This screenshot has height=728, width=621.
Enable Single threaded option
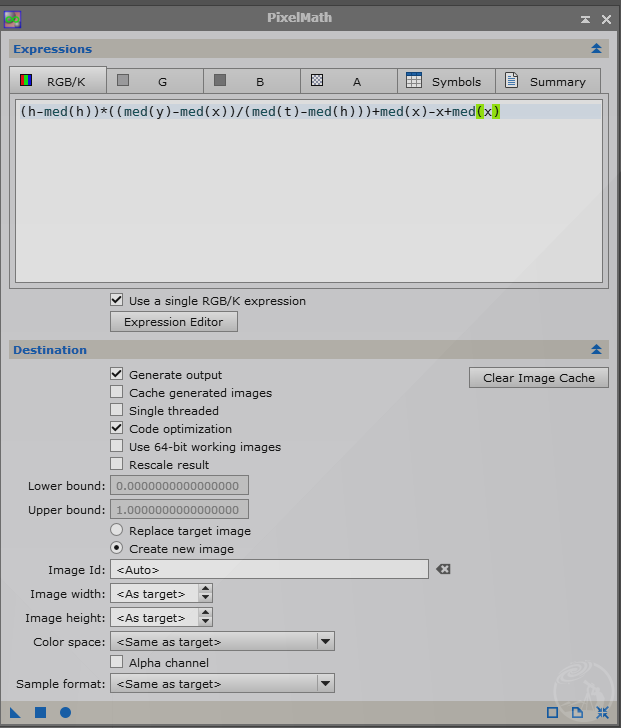pos(116,410)
